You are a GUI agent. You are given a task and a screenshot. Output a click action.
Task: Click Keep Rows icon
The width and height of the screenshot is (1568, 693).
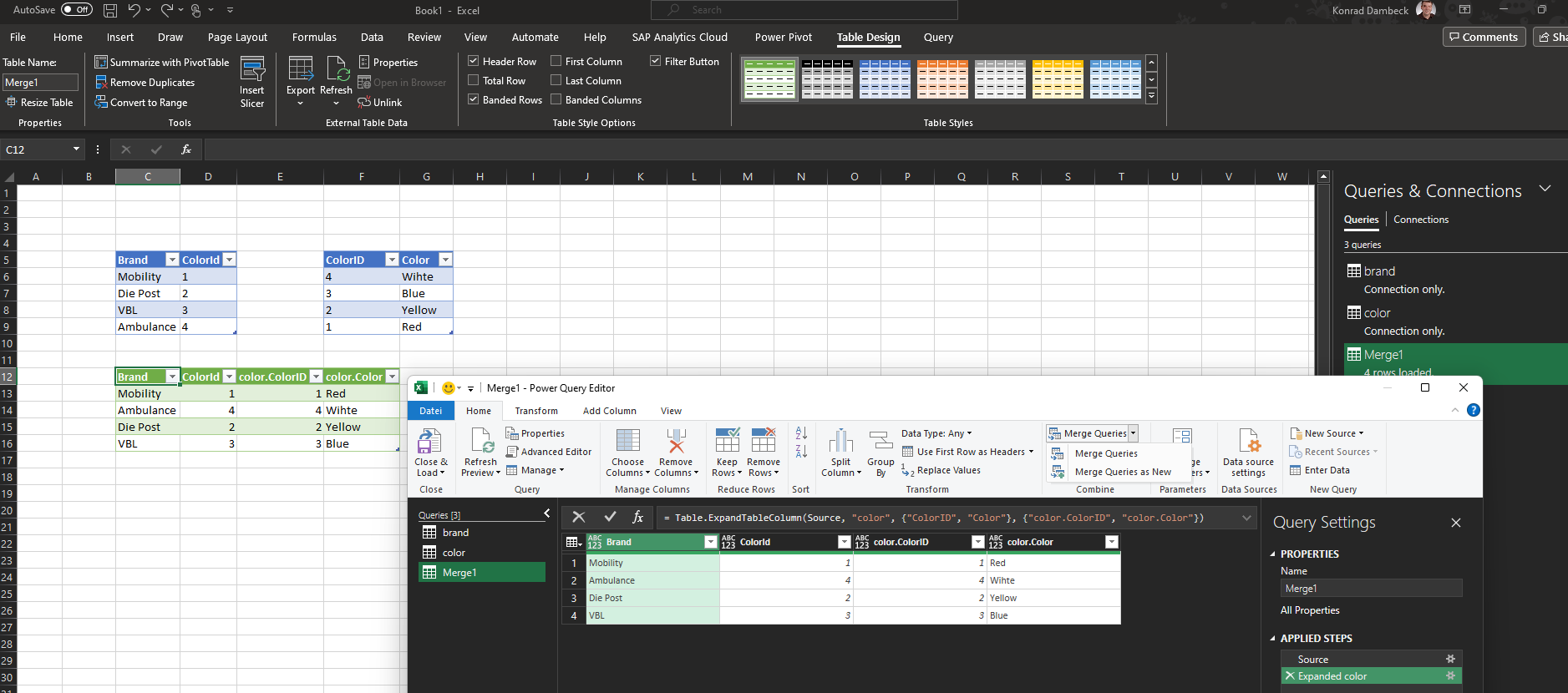click(x=727, y=441)
